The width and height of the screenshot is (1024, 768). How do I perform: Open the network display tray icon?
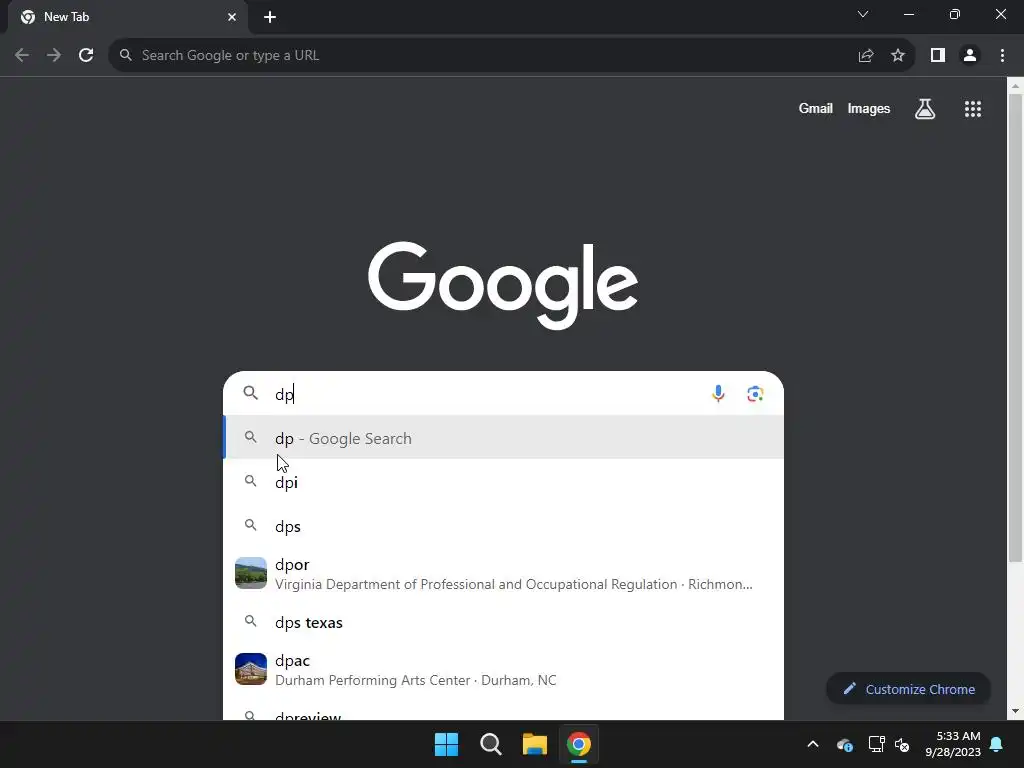(876, 744)
